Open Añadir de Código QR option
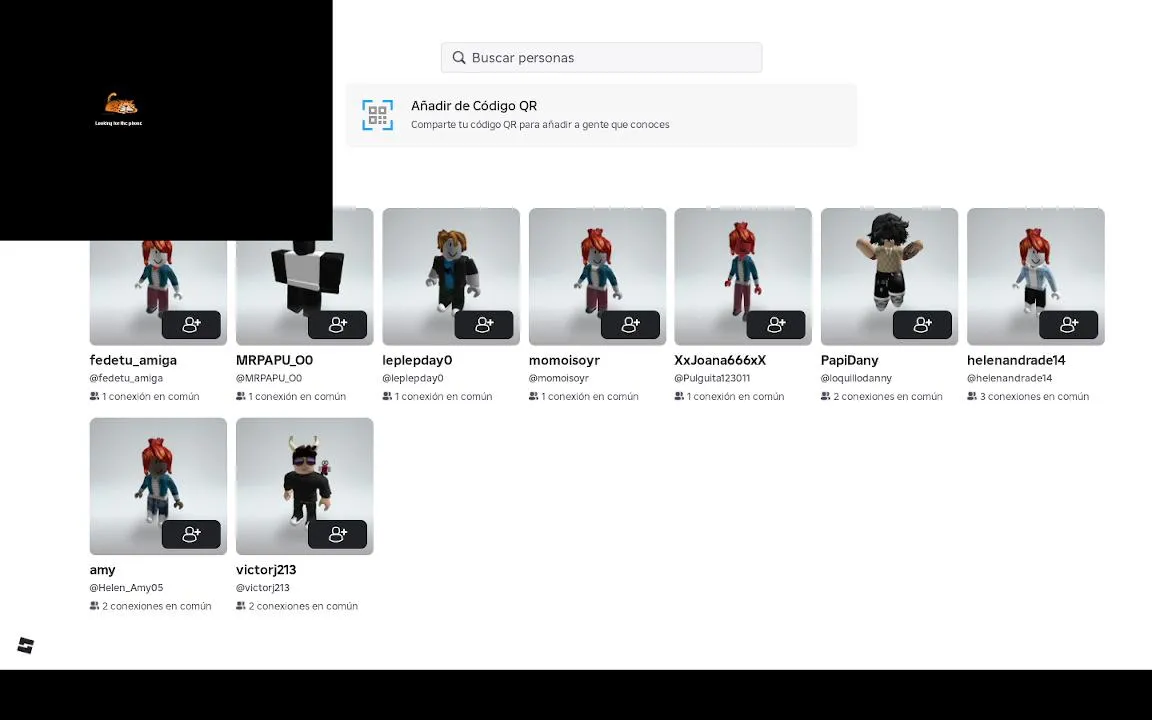 coord(601,115)
